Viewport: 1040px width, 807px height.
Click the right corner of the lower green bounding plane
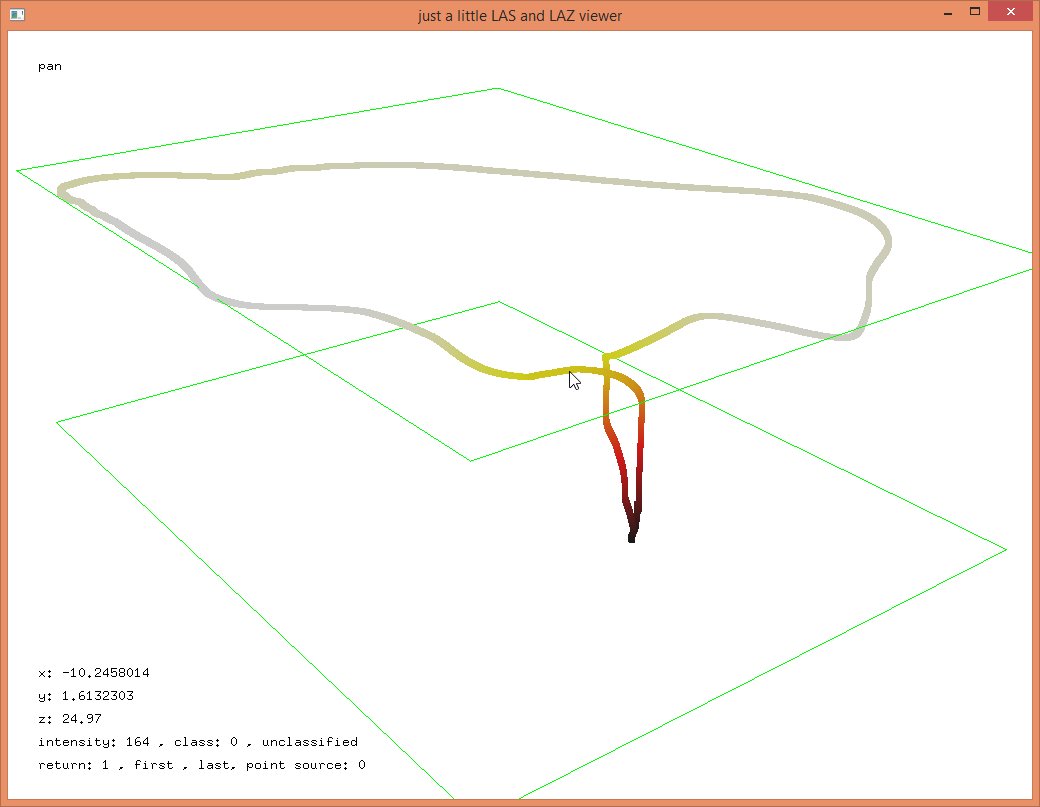pos(1005,549)
